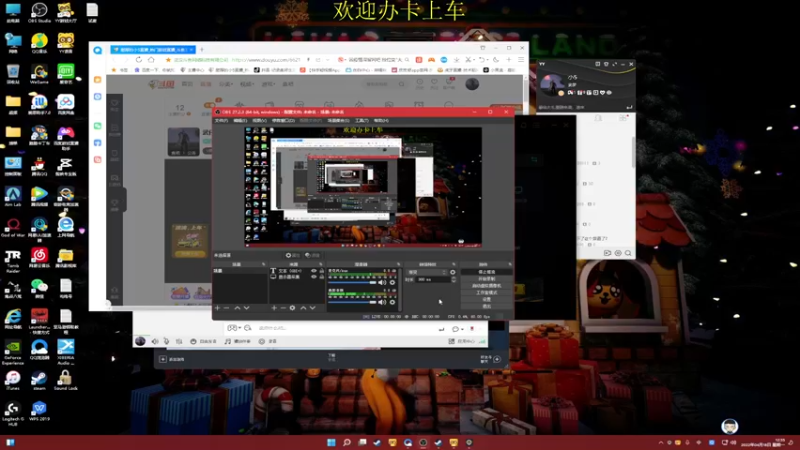Open the iQIYI desktop shortcut
800x450 pixels.
[65, 73]
